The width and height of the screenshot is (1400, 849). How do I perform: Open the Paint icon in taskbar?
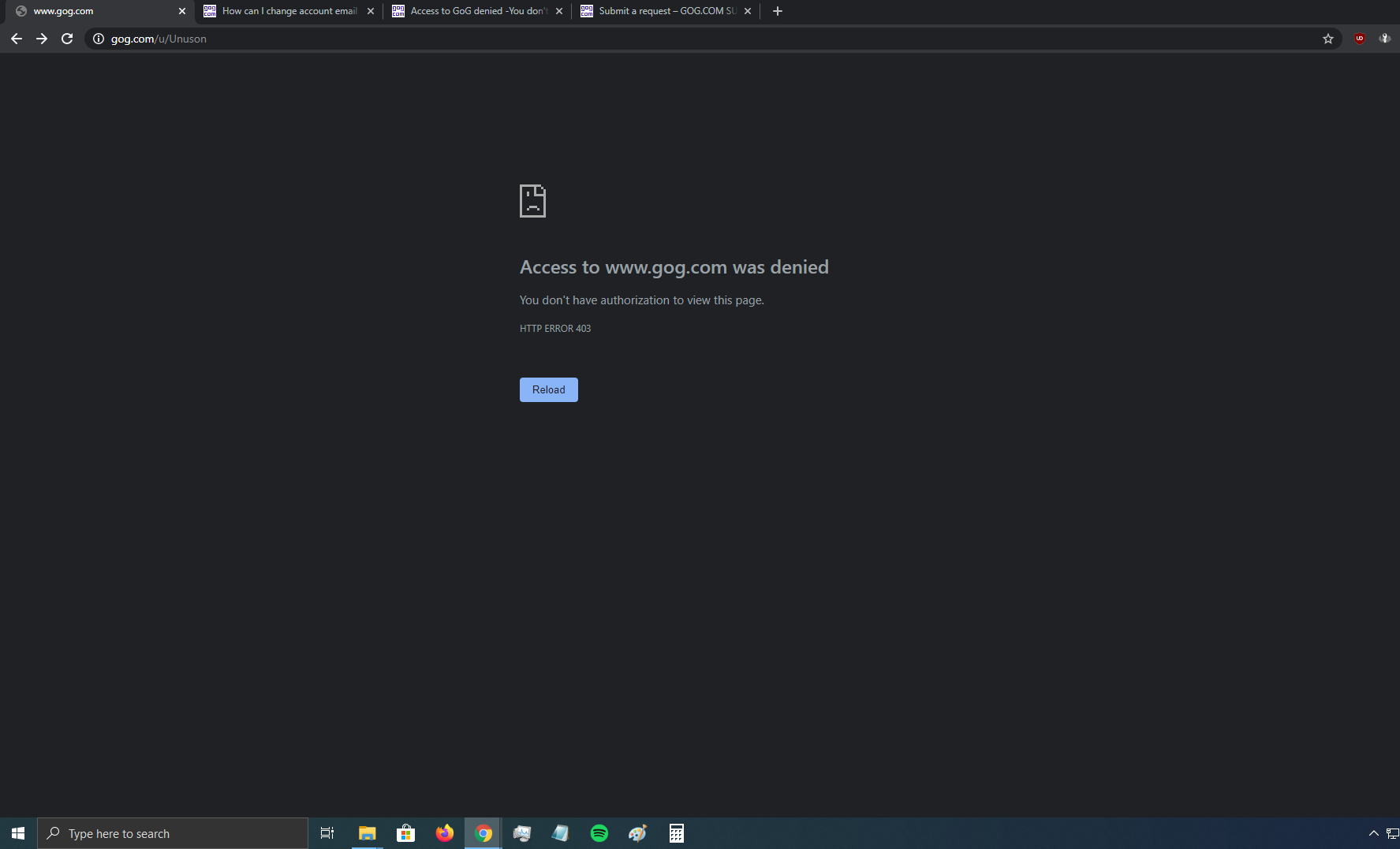638,833
